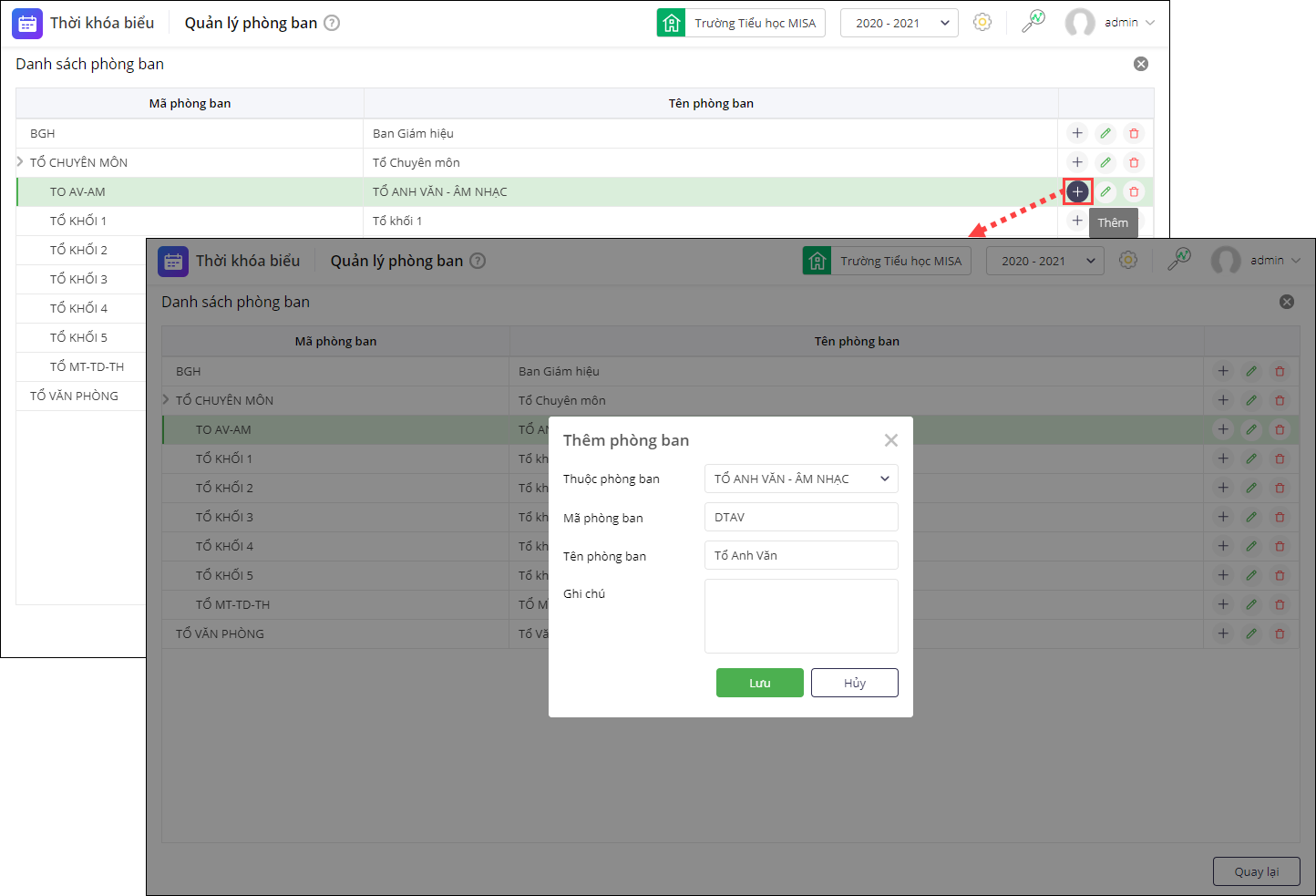Open the settings gear in the back window header
The image size is (1316, 896).
tap(982, 22)
